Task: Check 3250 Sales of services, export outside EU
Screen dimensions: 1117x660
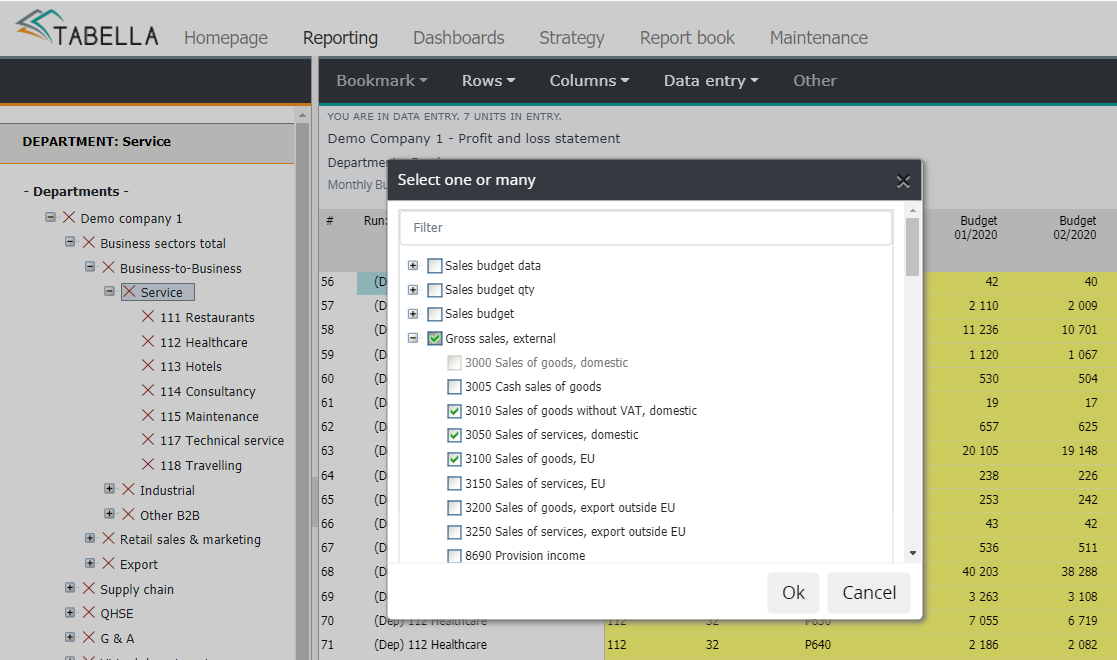Action: [454, 532]
